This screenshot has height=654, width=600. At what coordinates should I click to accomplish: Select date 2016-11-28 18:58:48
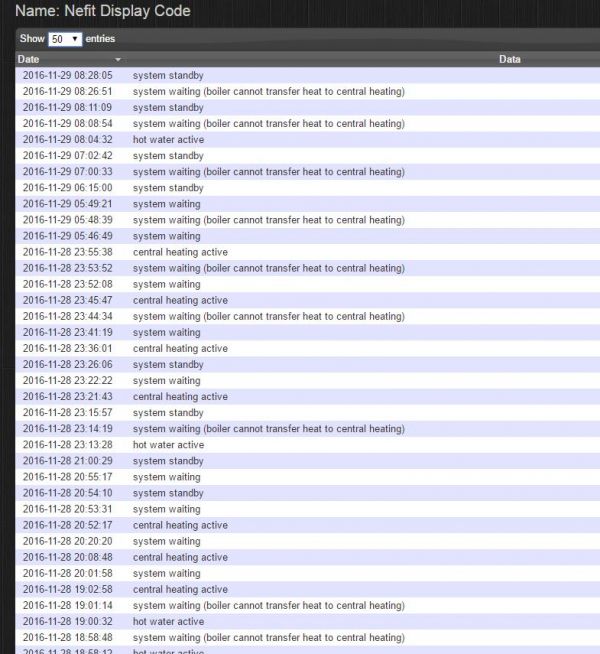coord(68,637)
